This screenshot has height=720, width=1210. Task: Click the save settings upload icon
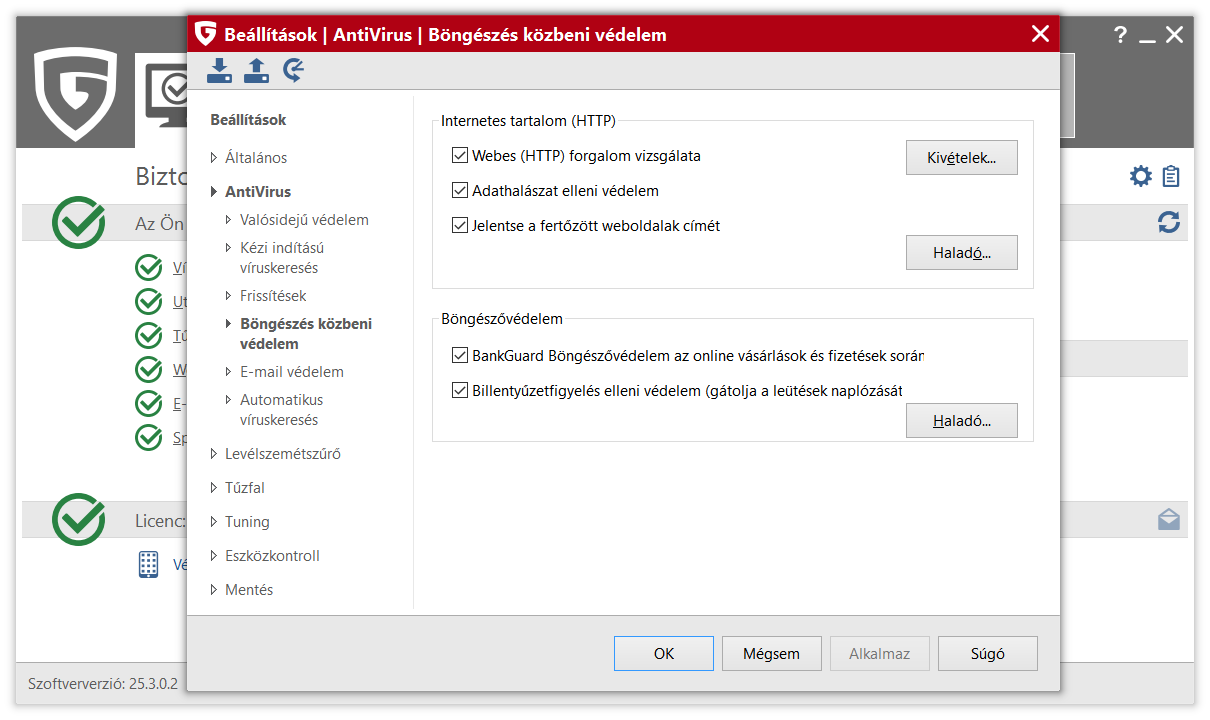[257, 70]
